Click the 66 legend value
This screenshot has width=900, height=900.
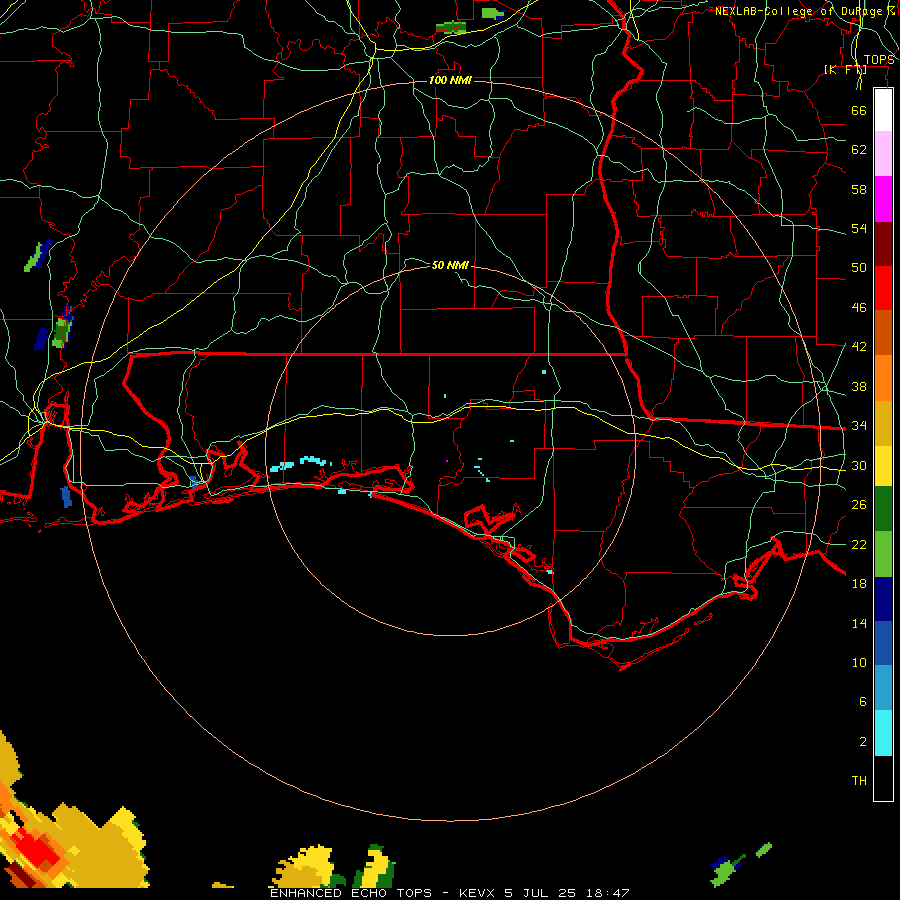pos(859,110)
